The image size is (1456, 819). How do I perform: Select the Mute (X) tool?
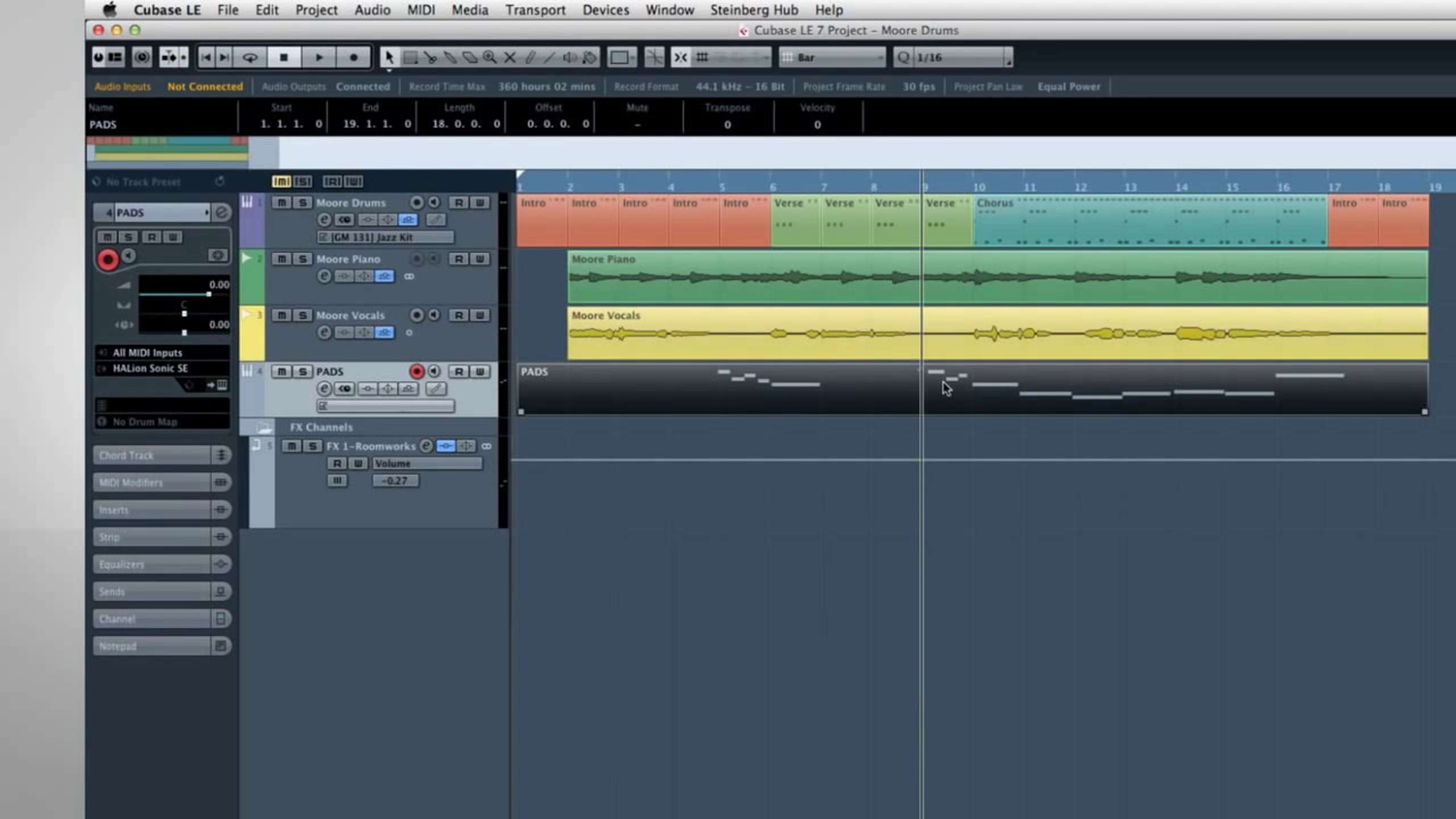pos(510,57)
